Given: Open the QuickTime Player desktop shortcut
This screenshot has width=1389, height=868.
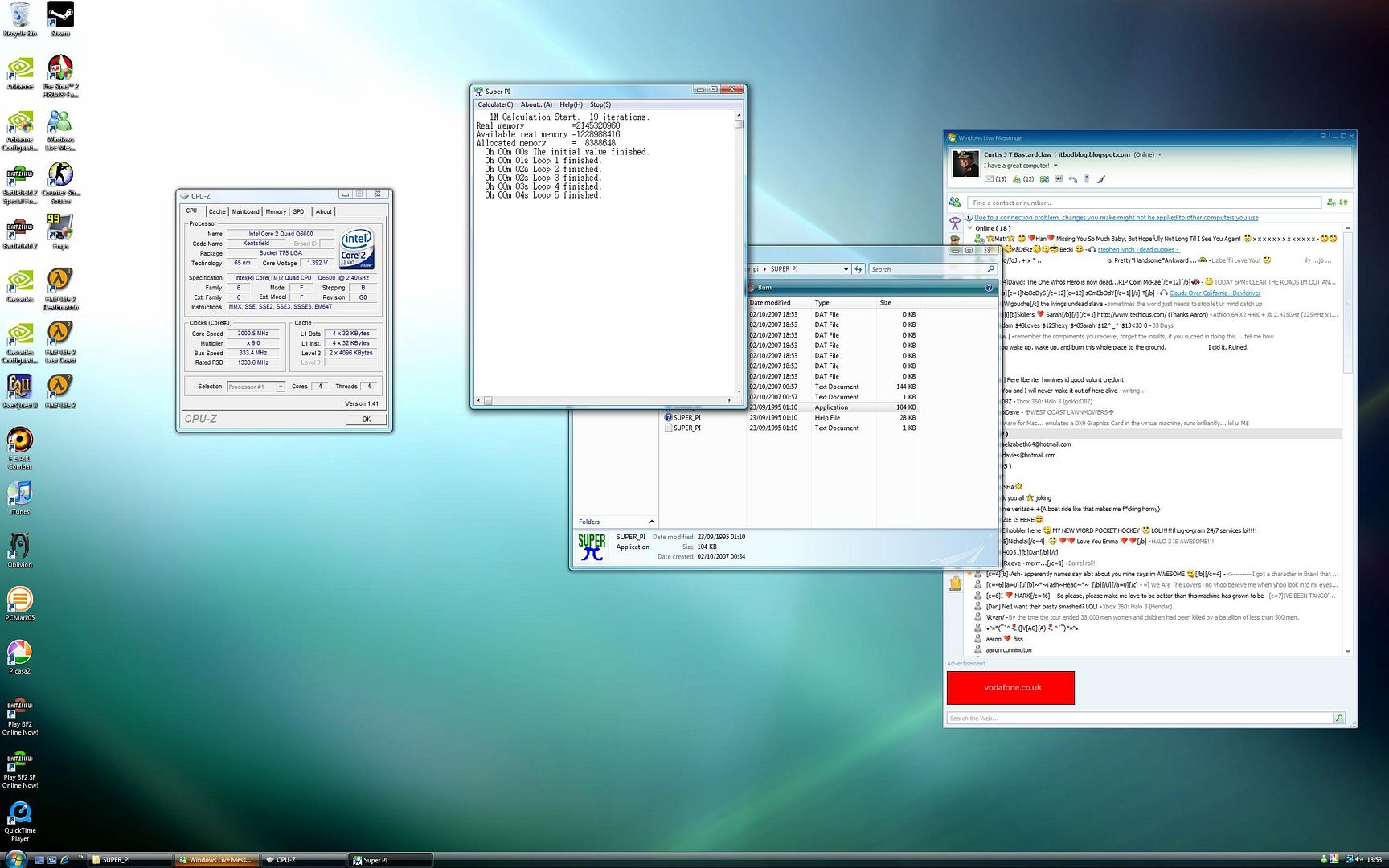Looking at the screenshot, I should coord(19,821).
